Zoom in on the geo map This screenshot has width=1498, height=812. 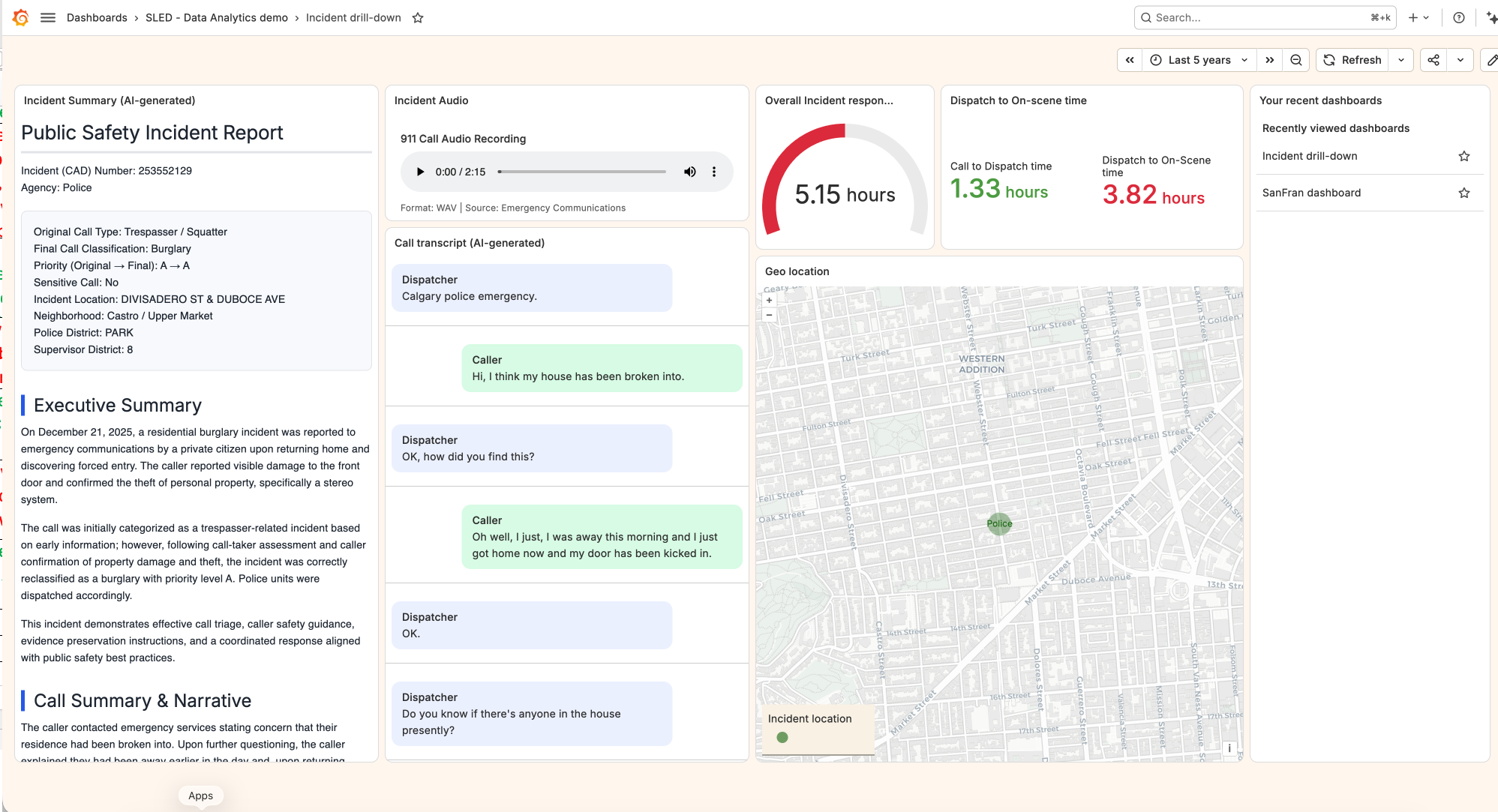click(x=769, y=300)
